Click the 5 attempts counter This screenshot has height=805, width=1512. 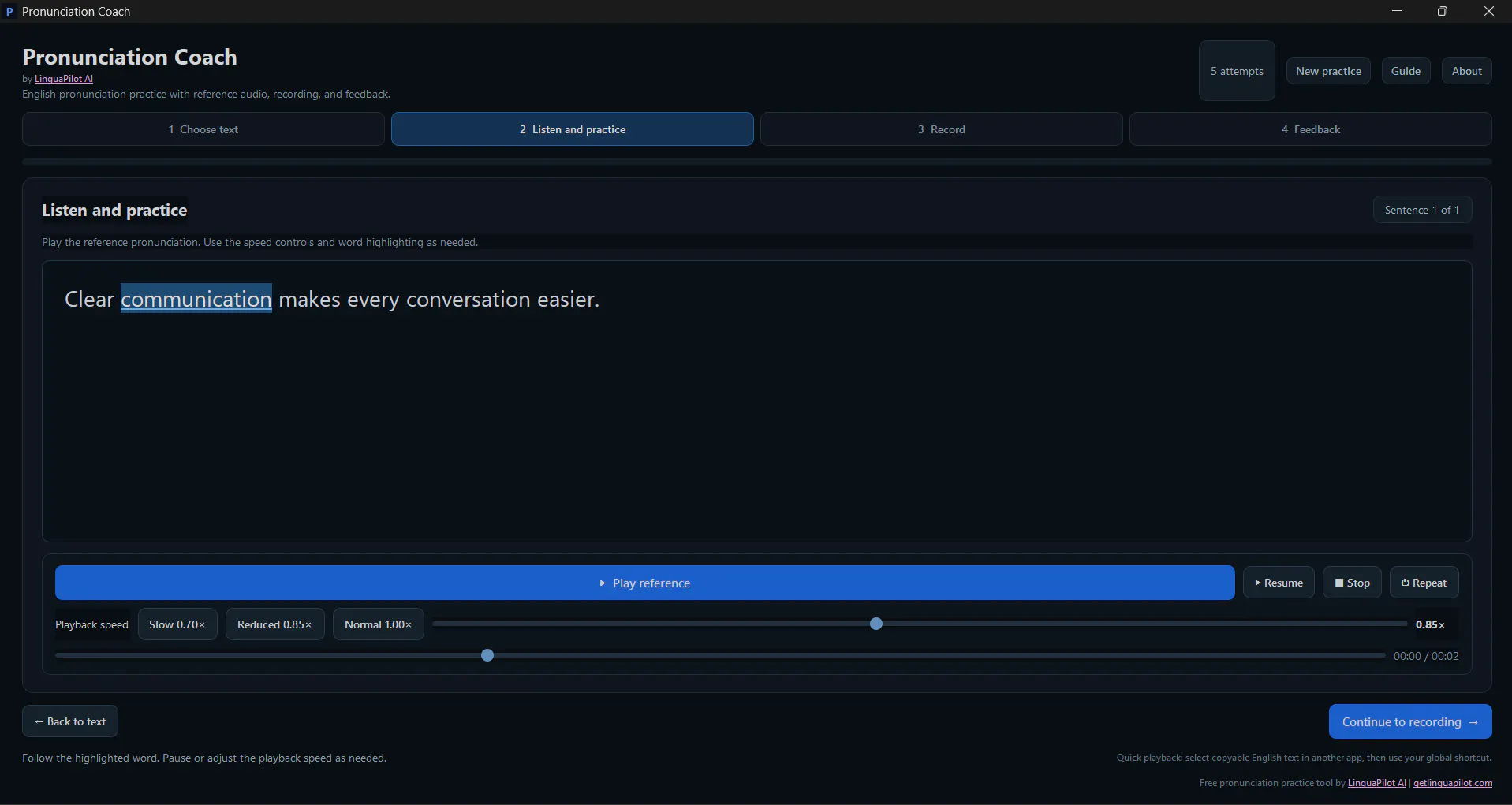coord(1237,71)
